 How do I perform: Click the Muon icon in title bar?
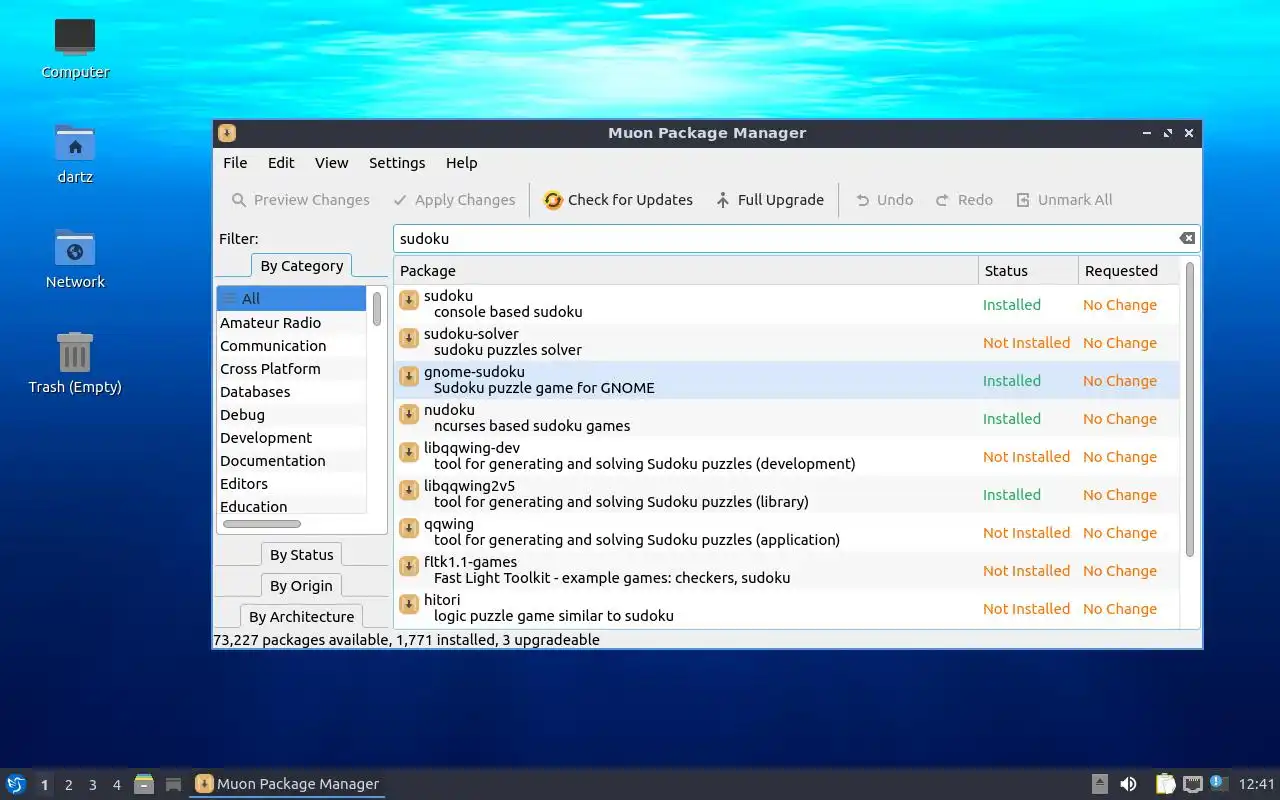[227, 133]
